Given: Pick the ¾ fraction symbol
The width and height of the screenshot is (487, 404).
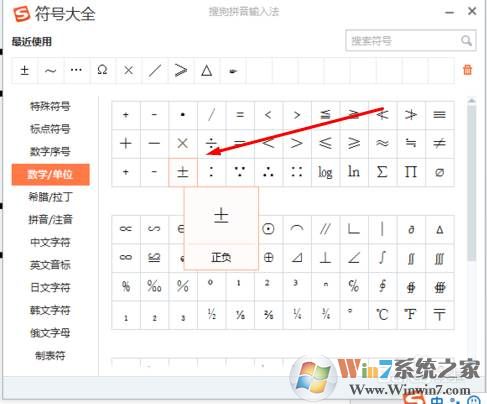Looking at the screenshot, I should pos(325,315).
